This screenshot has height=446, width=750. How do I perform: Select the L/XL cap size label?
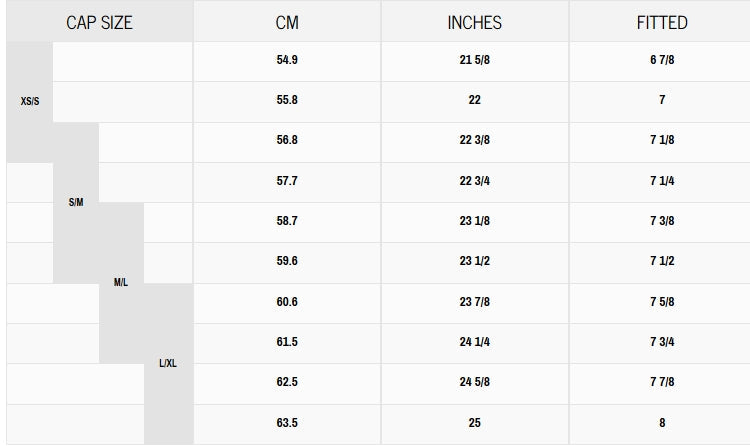(167, 363)
